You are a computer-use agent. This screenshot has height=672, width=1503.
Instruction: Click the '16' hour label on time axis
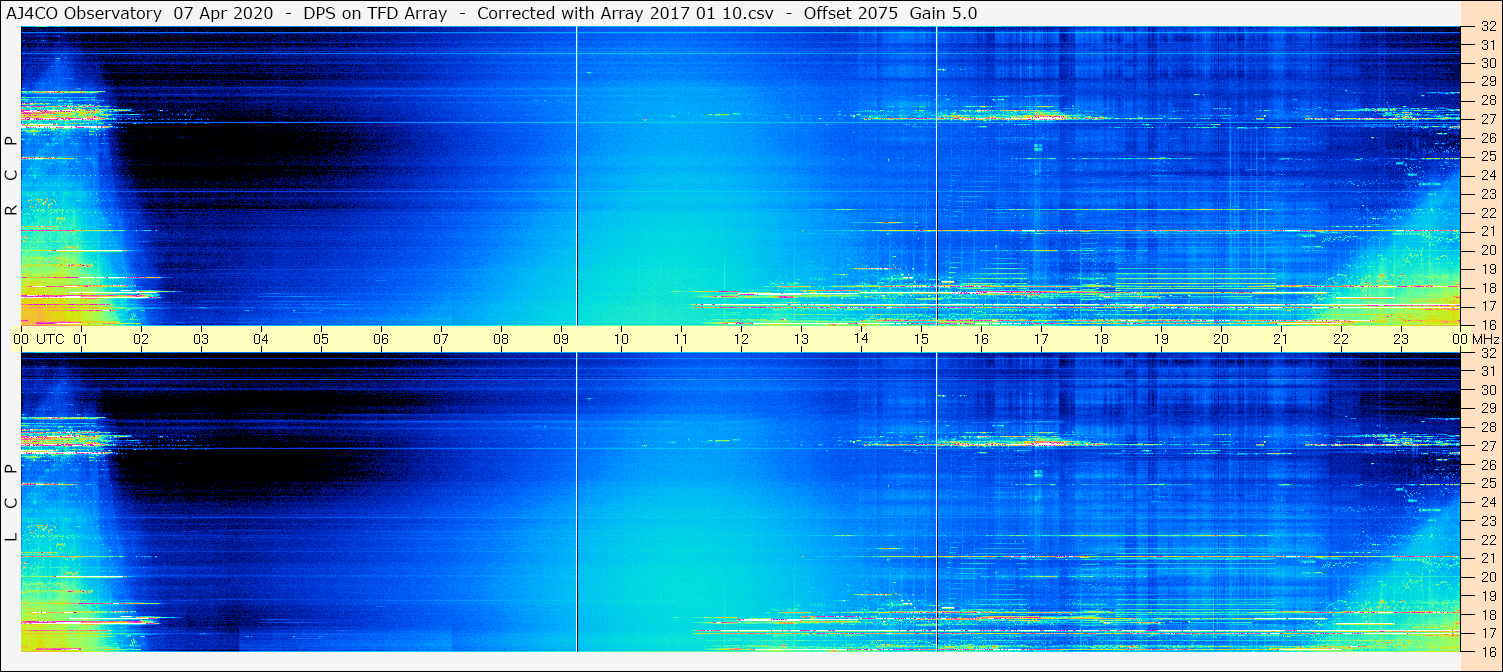(x=981, y=339)
